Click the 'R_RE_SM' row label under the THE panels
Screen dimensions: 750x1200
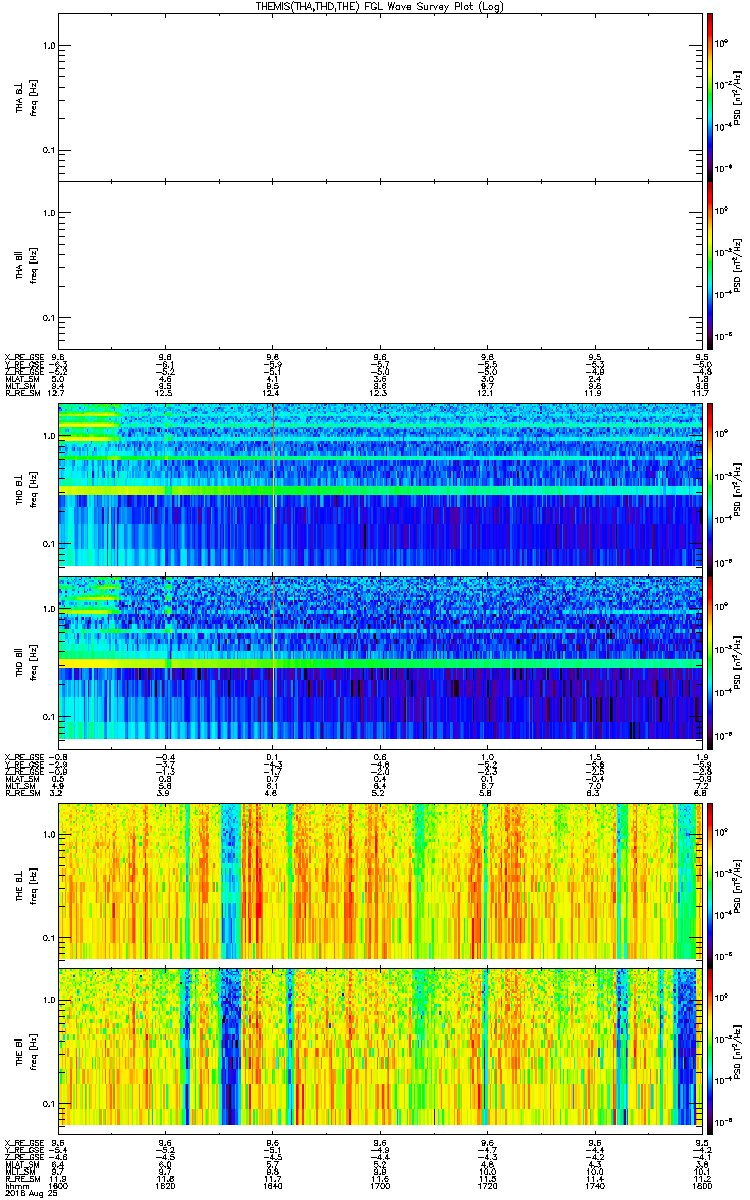tap(21, 1178)
